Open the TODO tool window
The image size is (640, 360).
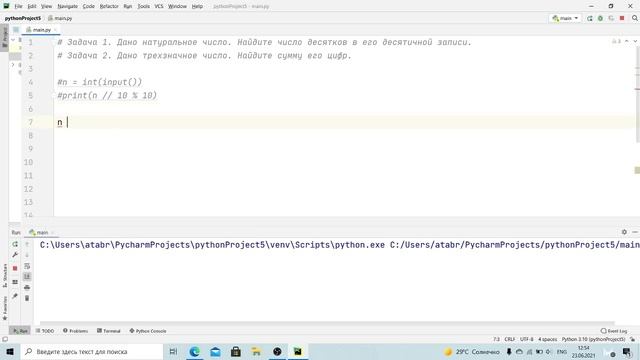pos(45,331)
